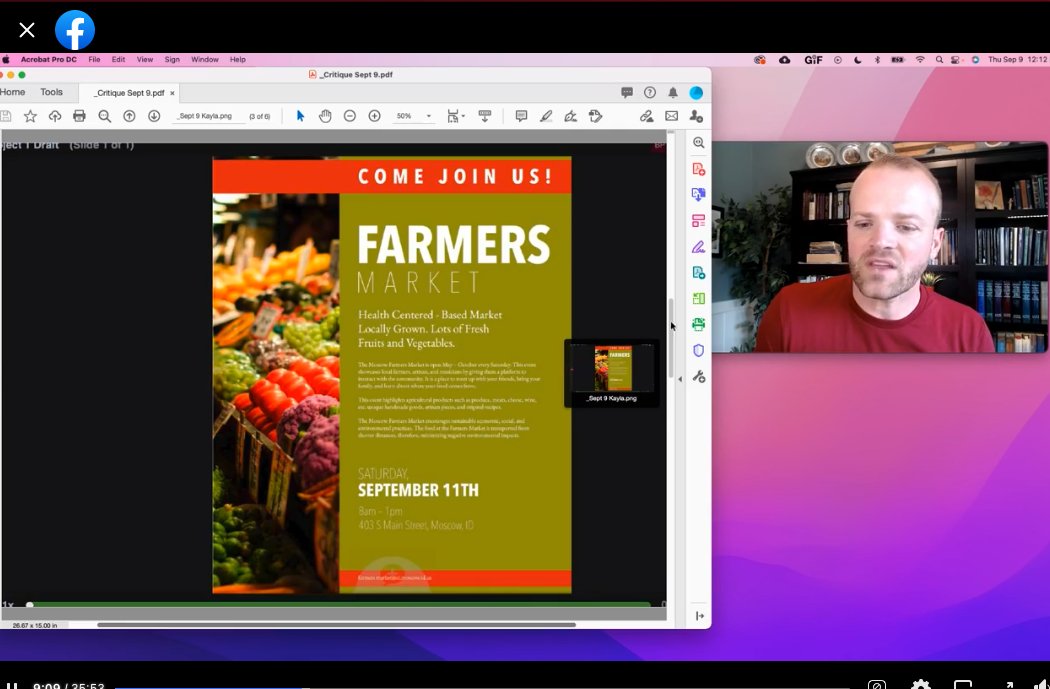This screenshot has height=689, width=1050.
Task: Select the selection arrow tool
Action: pyautogui.click(x=300, y=115)
